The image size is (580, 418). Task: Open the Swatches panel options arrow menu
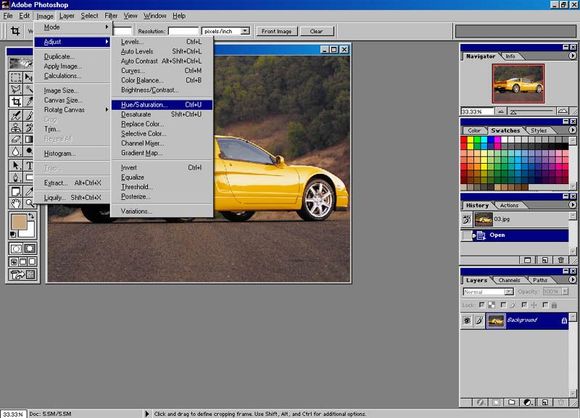point(572,130)
